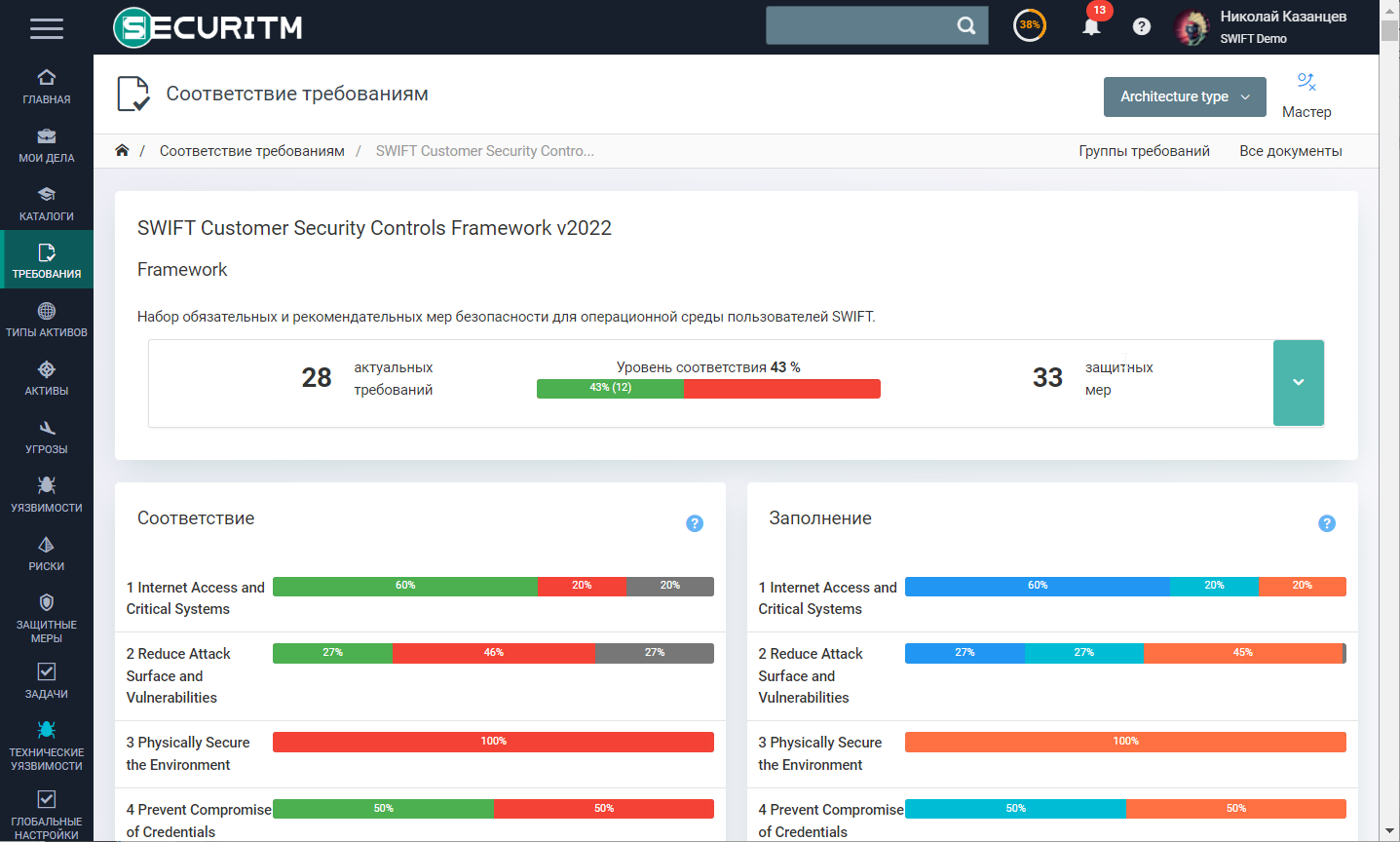Launch the Мастер wizard
The image size is (1400, 842).
1306,95
